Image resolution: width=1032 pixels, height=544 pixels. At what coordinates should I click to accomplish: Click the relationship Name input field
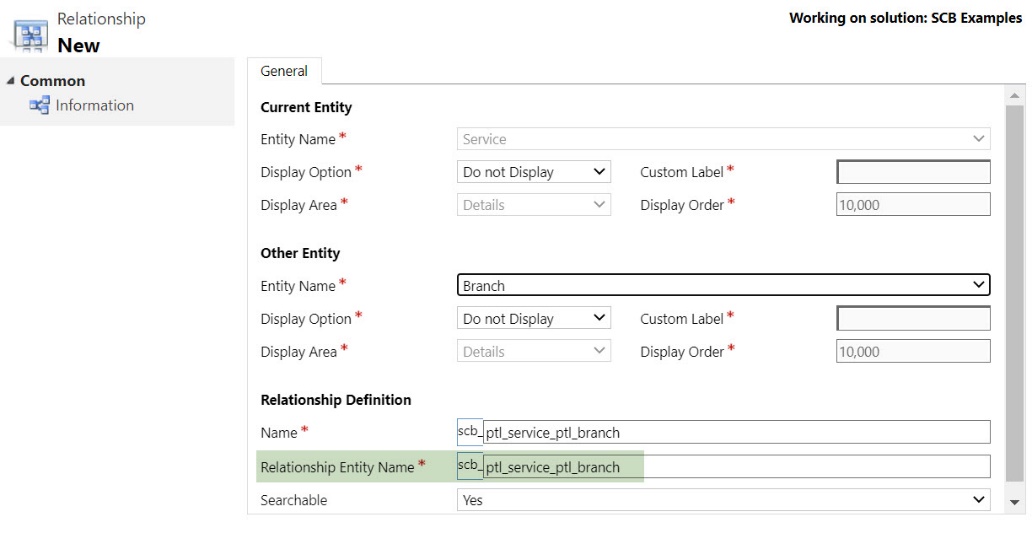click(x=736, y=432)
